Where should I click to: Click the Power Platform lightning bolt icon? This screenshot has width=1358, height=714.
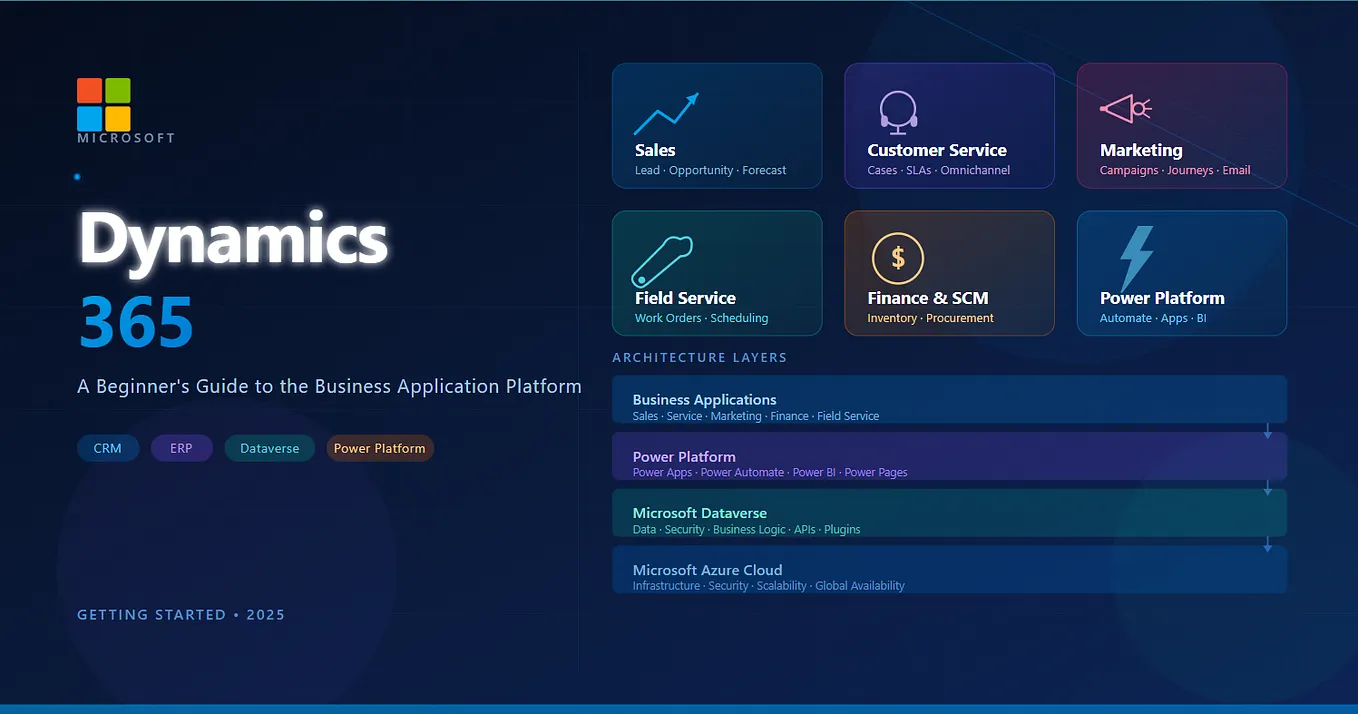[1137, 258]
